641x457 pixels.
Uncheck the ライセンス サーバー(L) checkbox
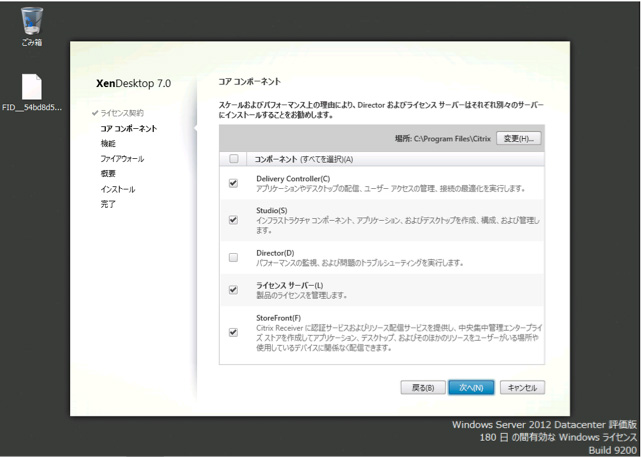click(x=233, y=290)
